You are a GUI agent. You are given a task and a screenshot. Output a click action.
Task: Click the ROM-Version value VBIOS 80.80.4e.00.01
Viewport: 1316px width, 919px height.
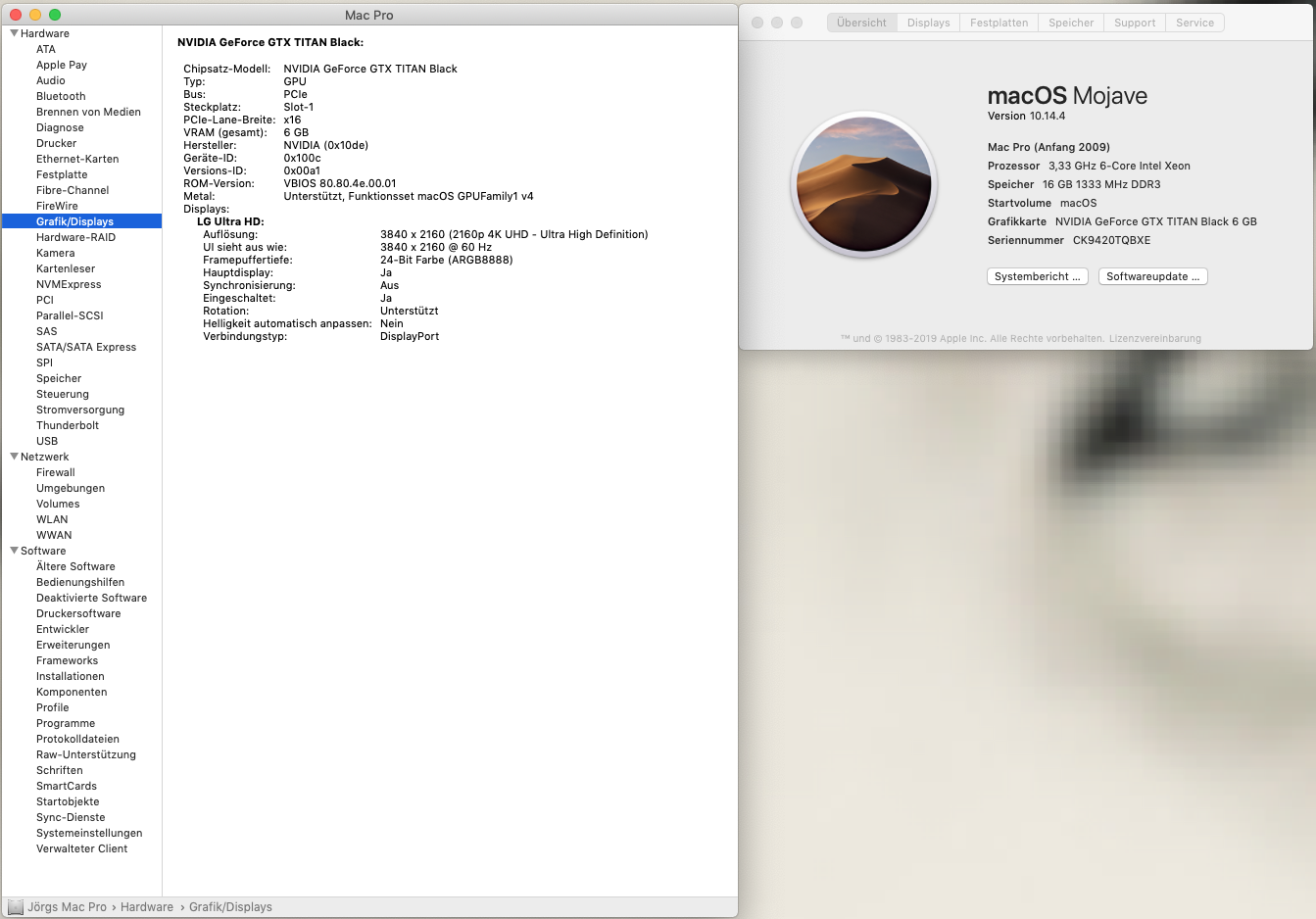(x=340, y=183)
